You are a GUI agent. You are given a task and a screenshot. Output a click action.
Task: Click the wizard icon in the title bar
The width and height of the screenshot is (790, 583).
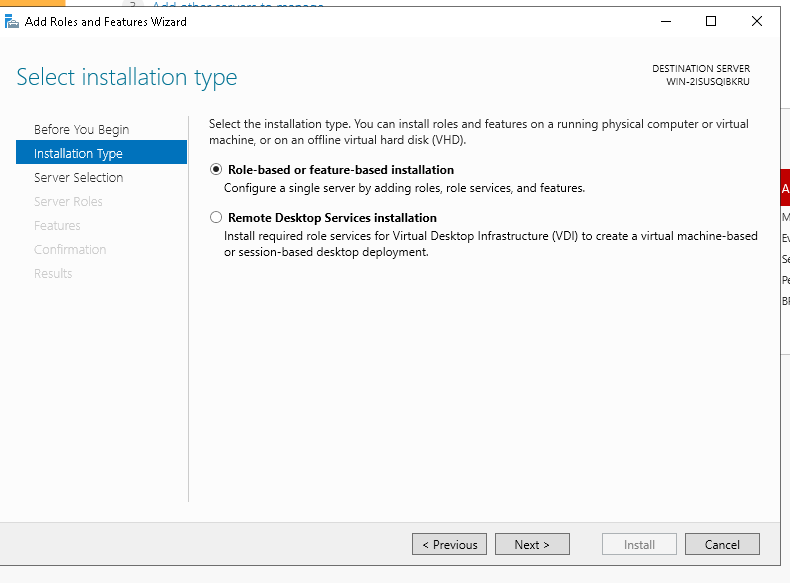click(x=12, y=21)
